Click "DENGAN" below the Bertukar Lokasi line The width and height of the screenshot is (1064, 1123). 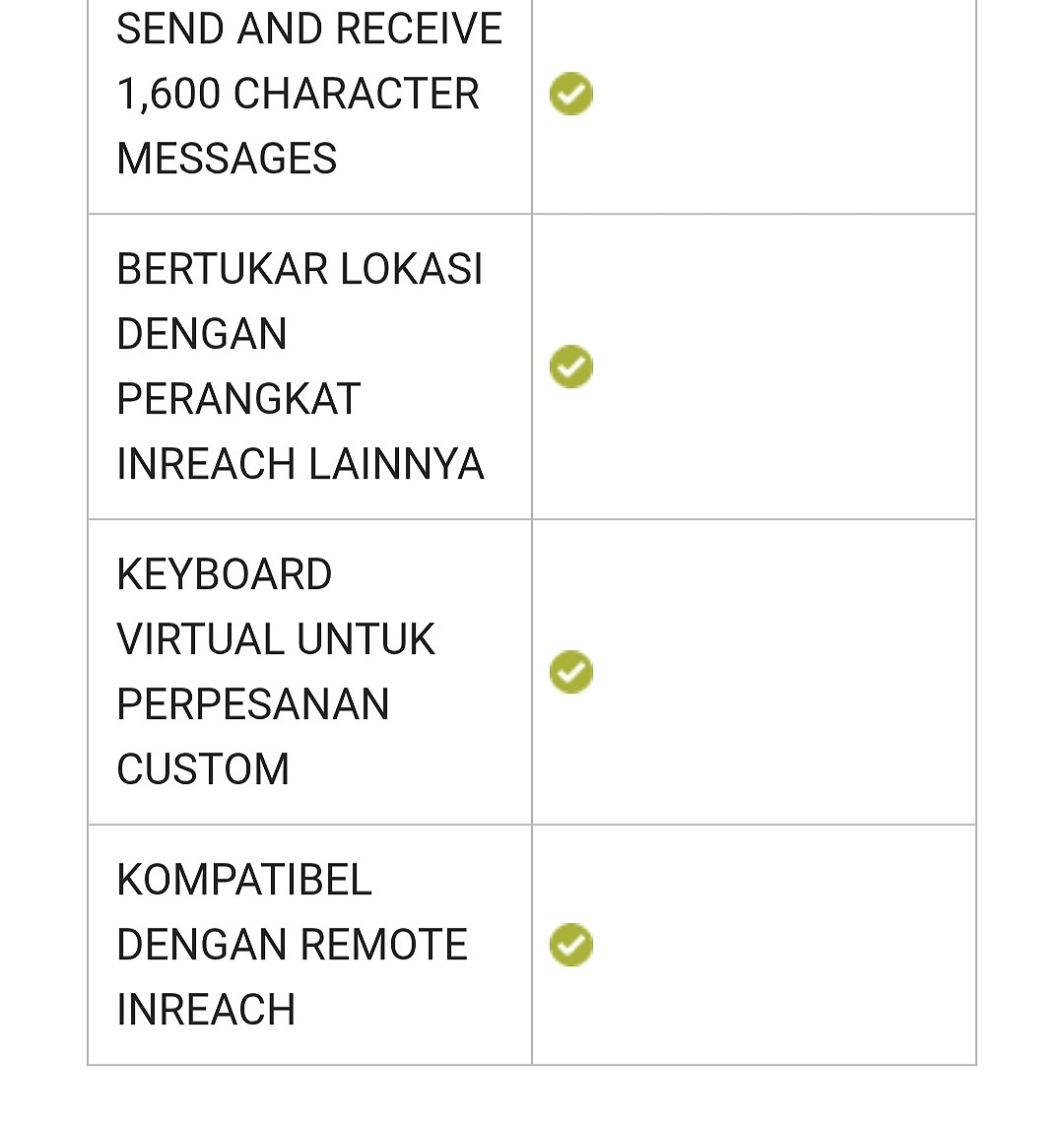(202, 334)
